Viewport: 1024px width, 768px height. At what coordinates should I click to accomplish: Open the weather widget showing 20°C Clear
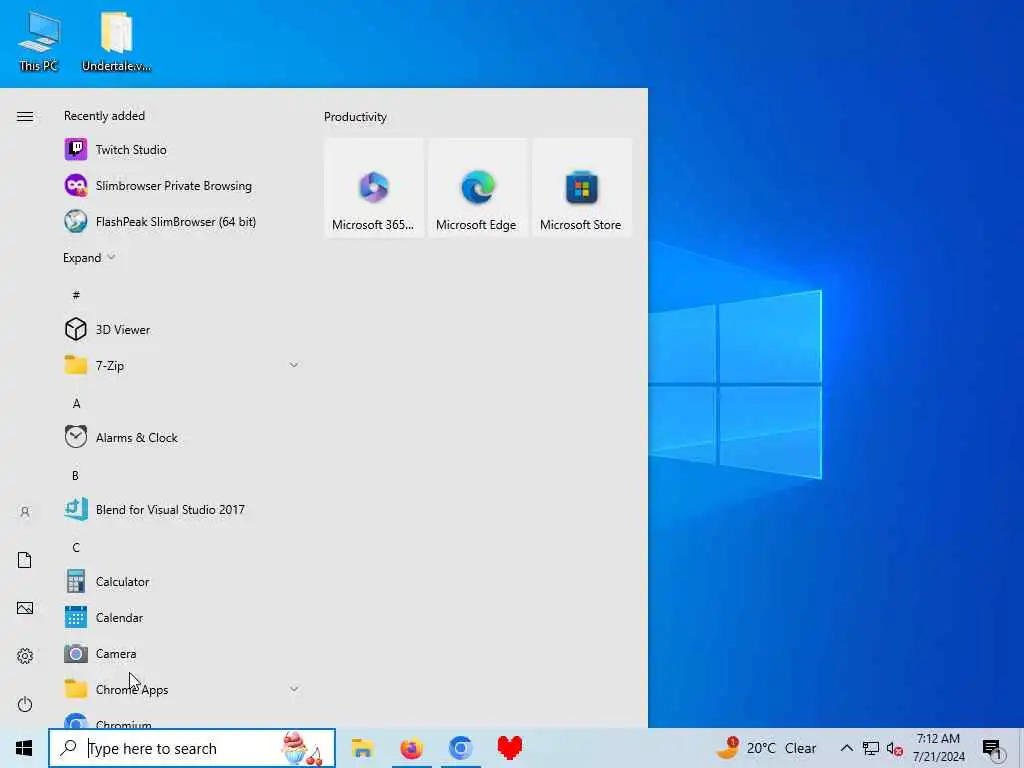pos(766,748)
